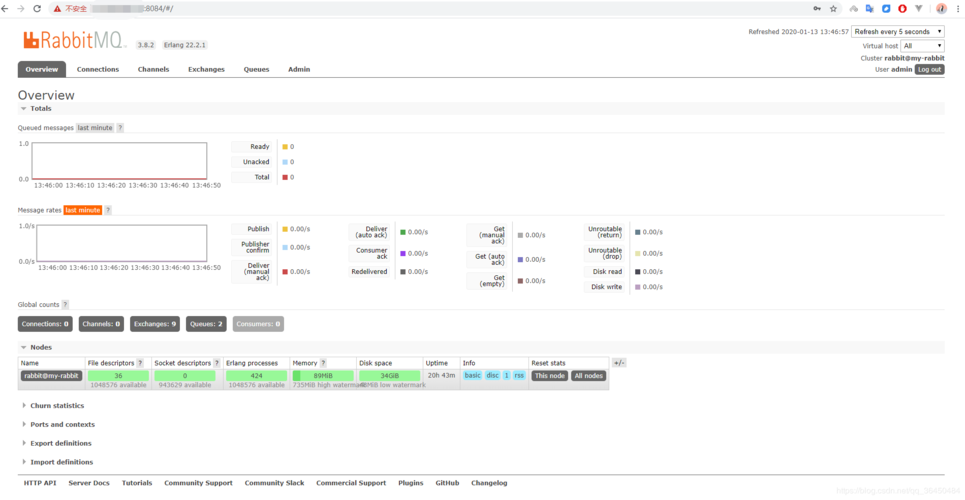Open the Refresh every 5 seconds dropdown

pyautogui.click(x=898, y=31)
